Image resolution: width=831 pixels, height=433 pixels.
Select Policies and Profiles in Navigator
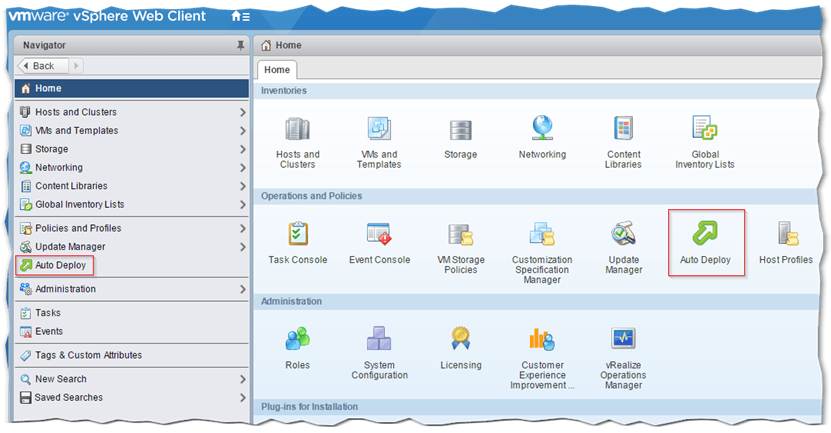pos(131,228)
